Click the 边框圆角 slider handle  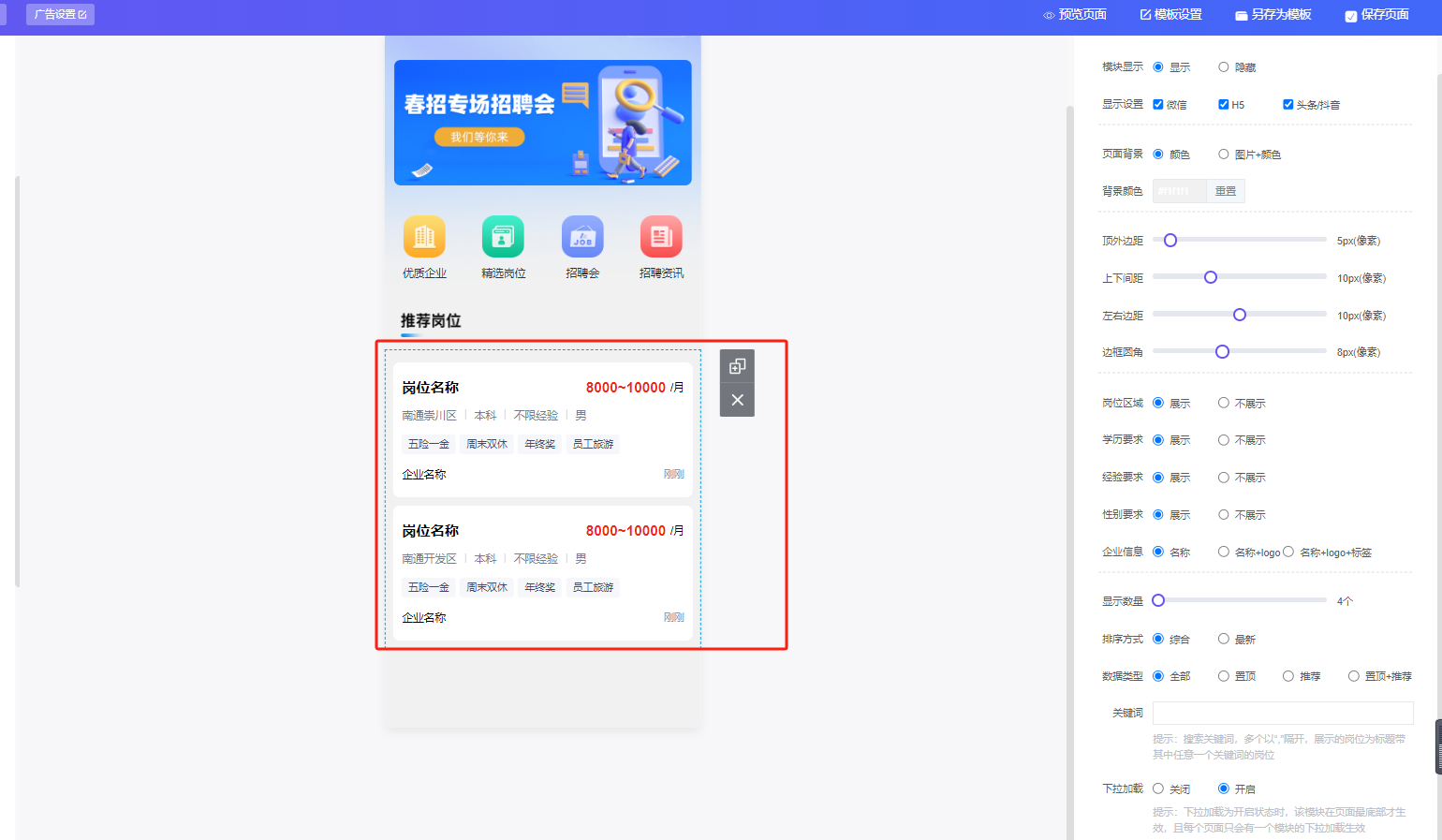pos(1222,352)
